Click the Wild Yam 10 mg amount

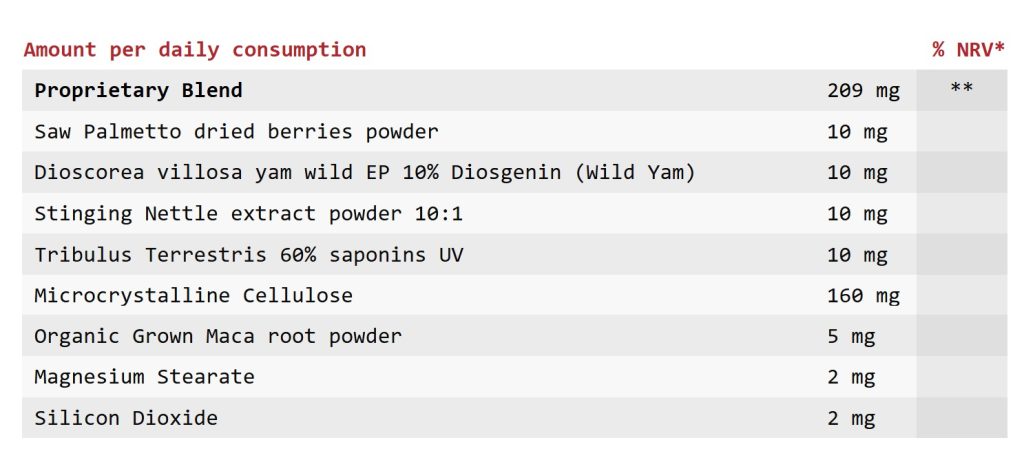pyautogui.click(x=857, y=172)
